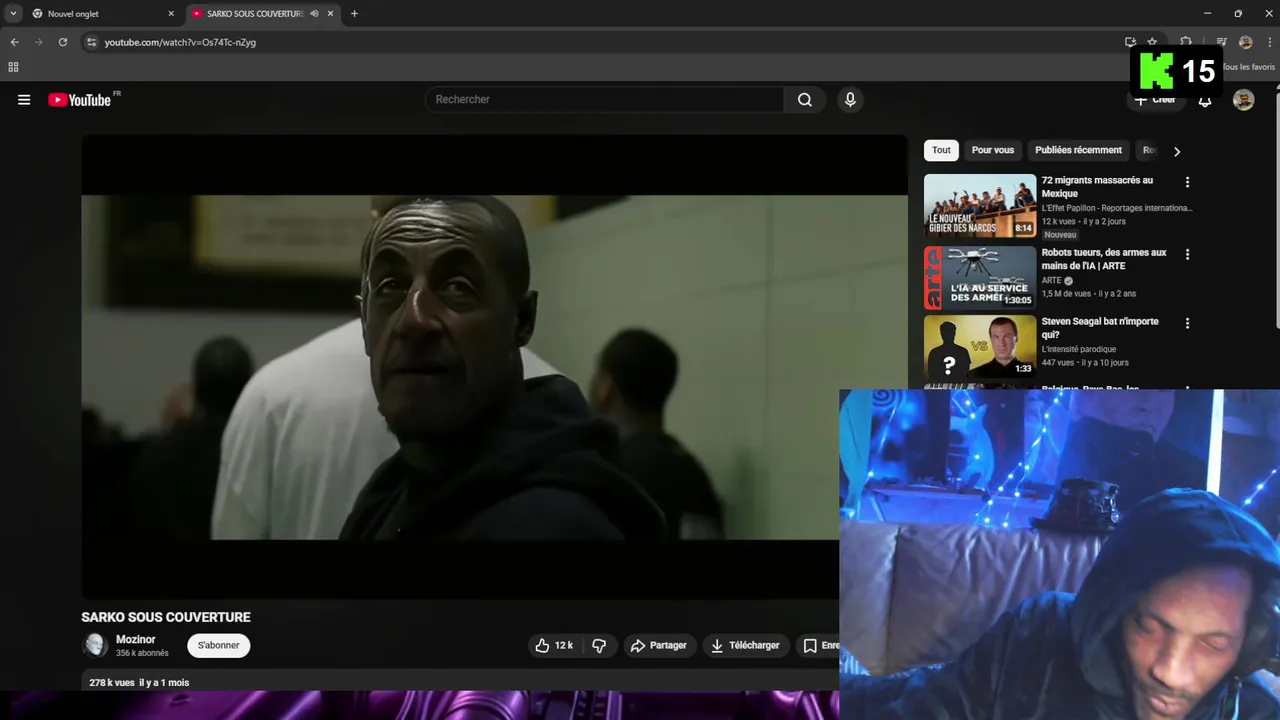Open options for Steven Seagal video
This screenshot has height=720, width=1280.
click(1187, 324)
